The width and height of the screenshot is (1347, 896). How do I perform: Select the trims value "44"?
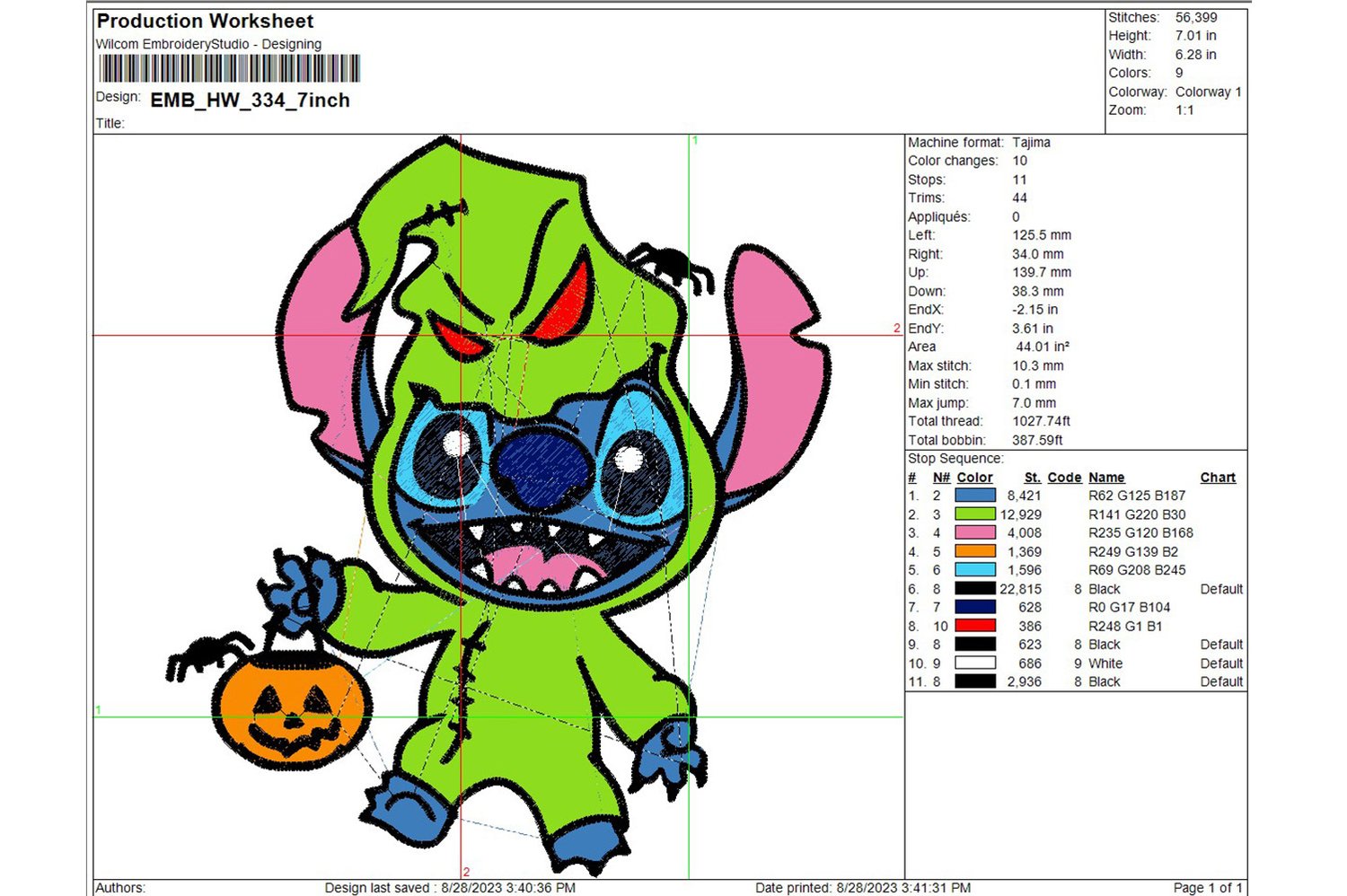click(1019, 198)
